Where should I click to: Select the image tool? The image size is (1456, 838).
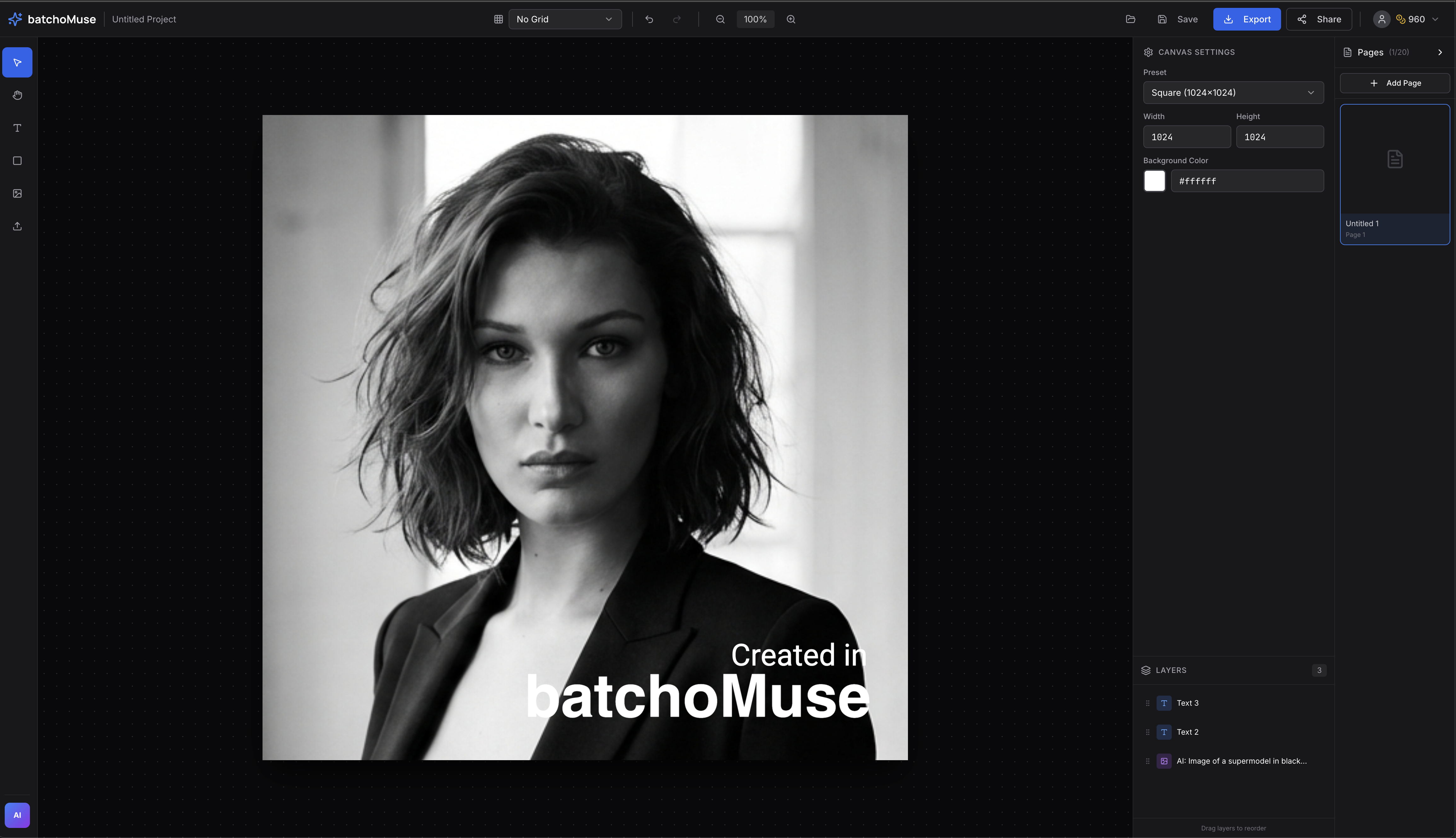pos(17,193)
